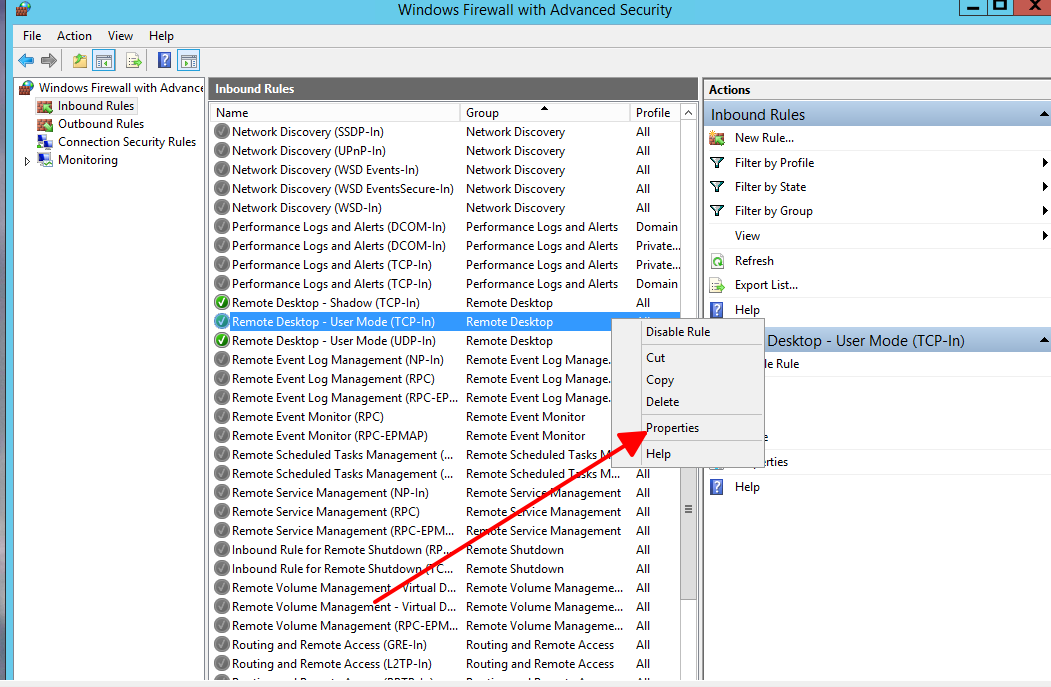Click the Filter by State funnel icon
The image size is (1051, 687).
(x=717, y=187)
